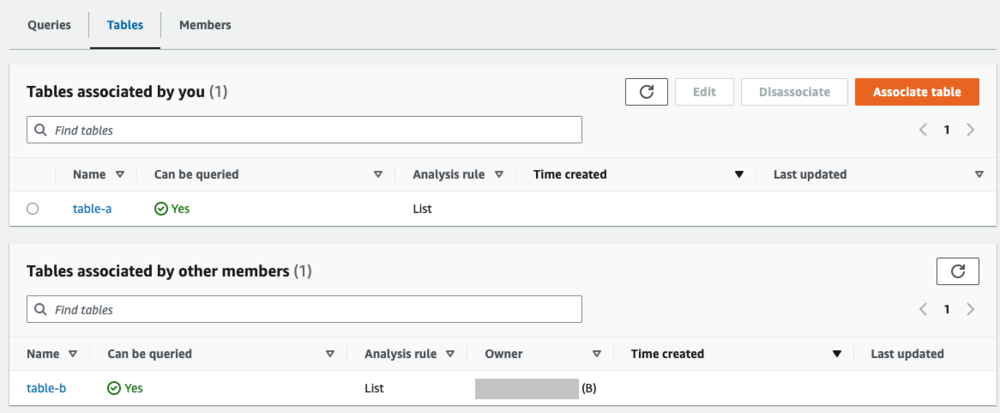Focus the Find tables search for your tables
The image size is (1000, 413).
pos(304,130)
